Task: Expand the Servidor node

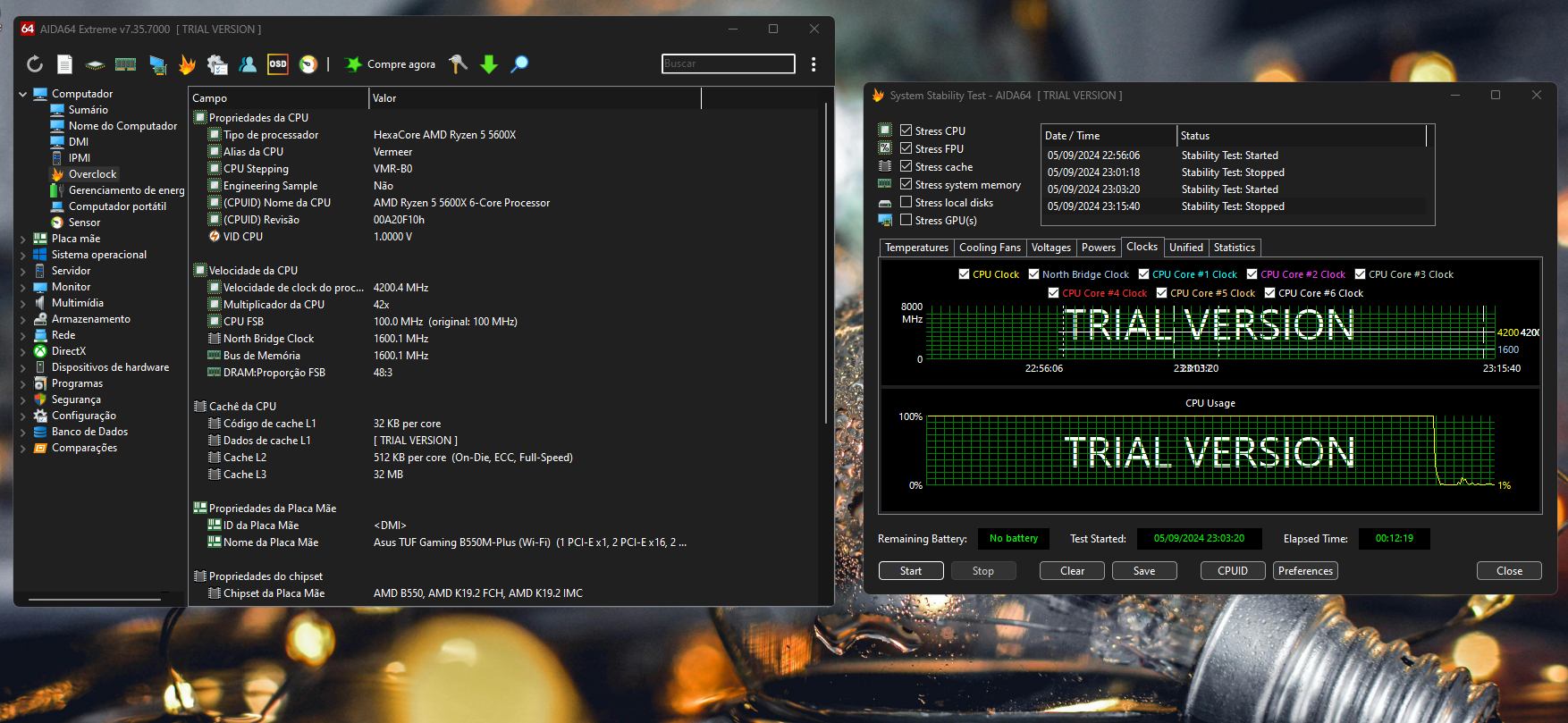Action: 22,271
